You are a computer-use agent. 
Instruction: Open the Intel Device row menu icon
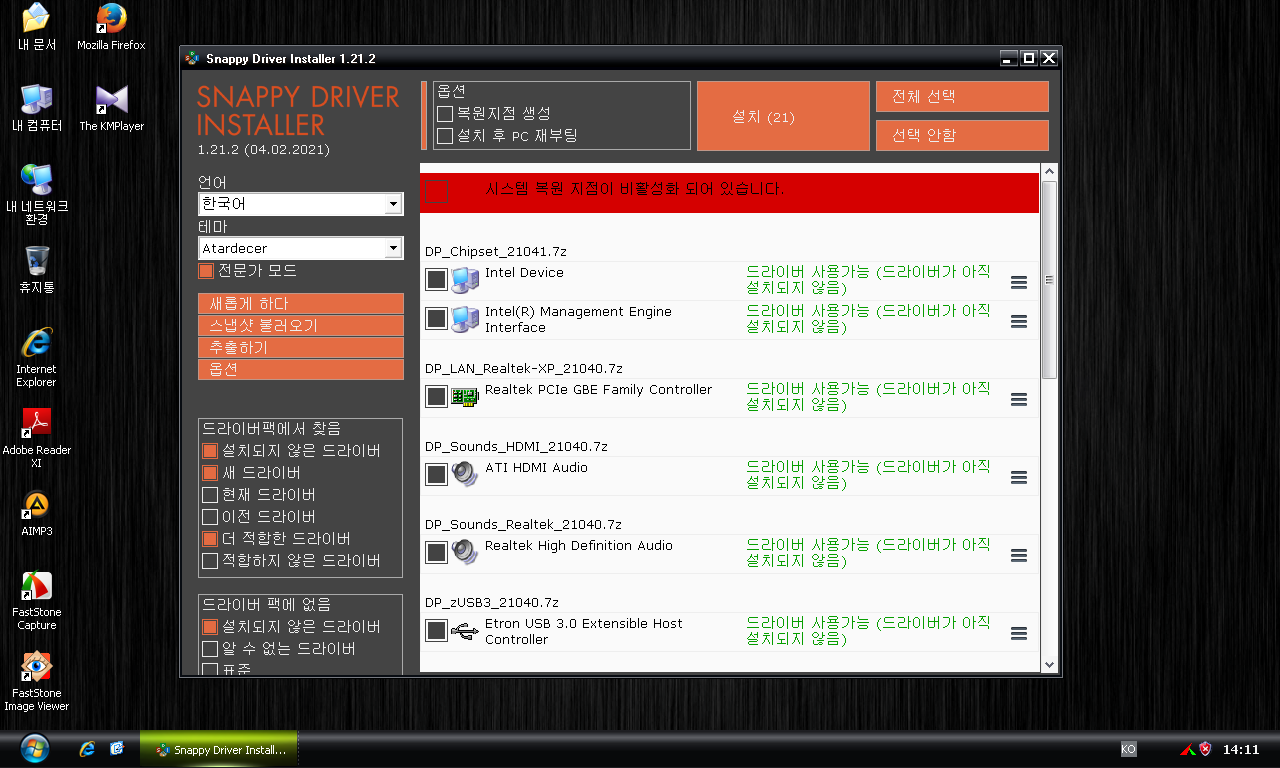(x=1019, y=283)
